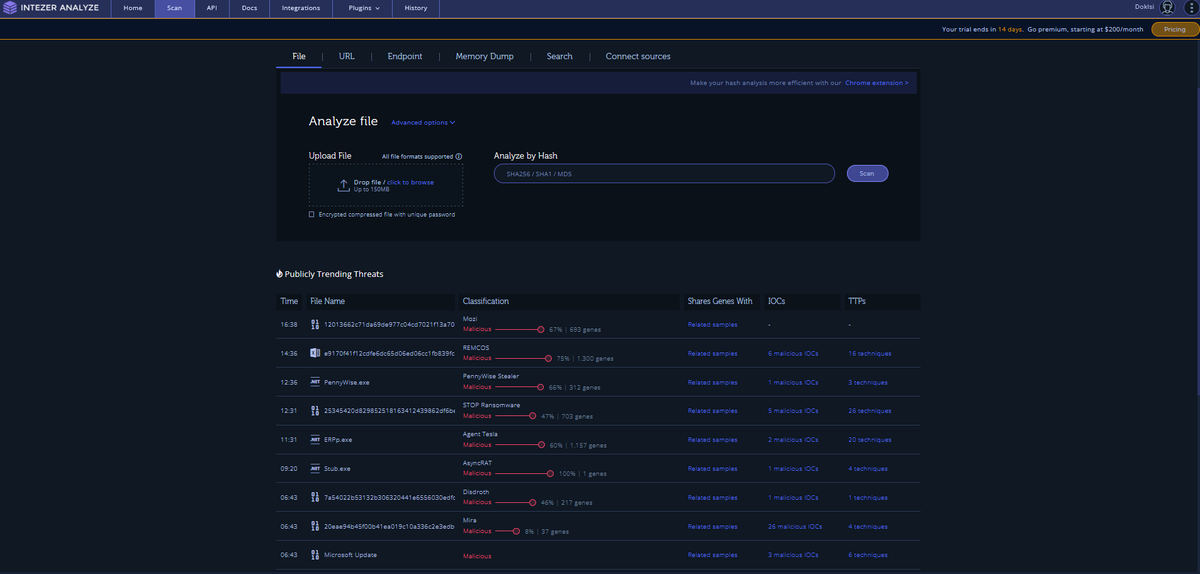
Task: Click the Excel file icon of the REMCOS row
Action: click(x=315, y=353)
